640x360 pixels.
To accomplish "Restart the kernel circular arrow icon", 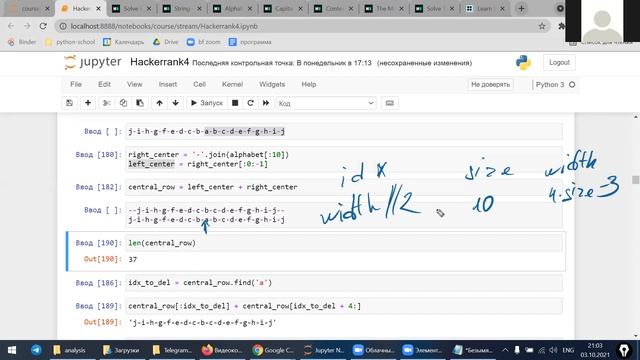I will [250, 103].
